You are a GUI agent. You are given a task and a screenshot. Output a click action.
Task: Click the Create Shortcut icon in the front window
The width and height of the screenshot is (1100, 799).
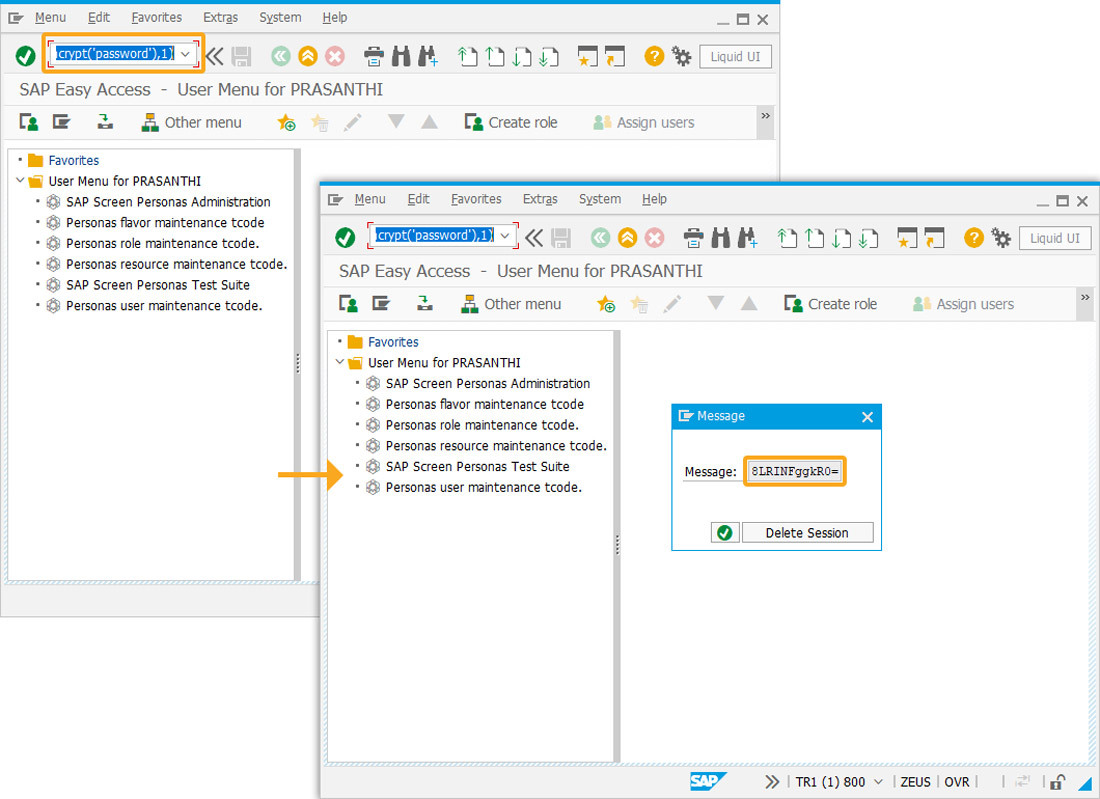coord(934,238)
